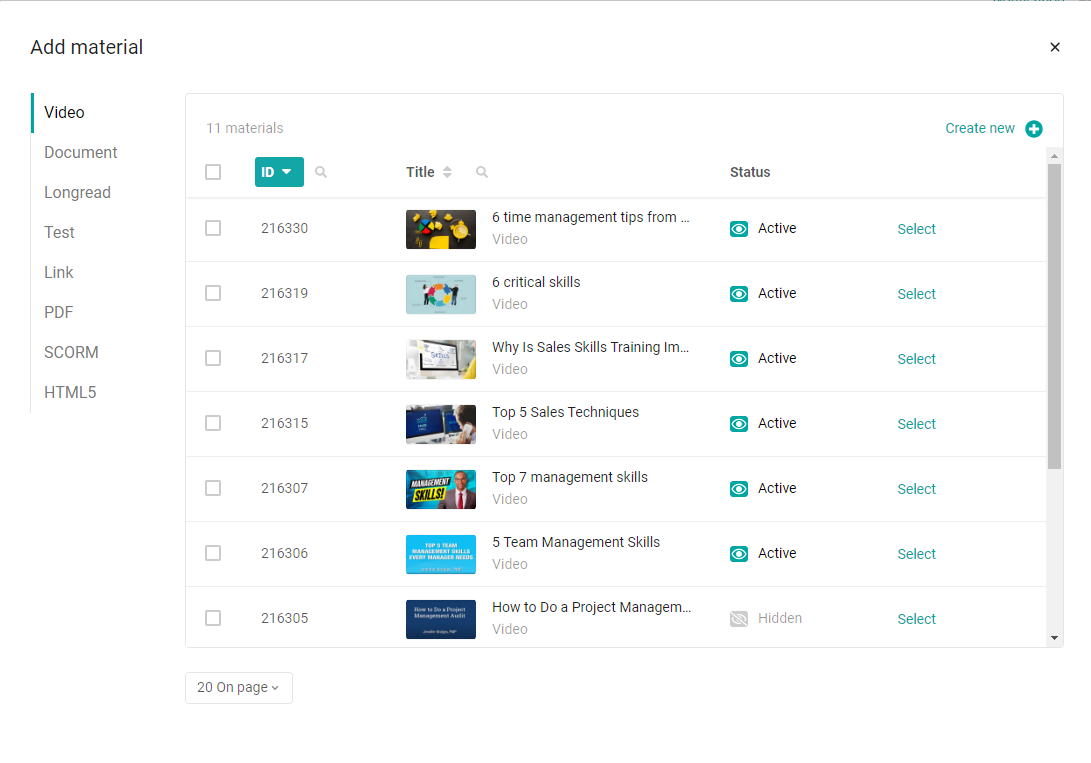Switch to the SCORM tab
Screen dimensions: 1091x763
(x=71, y=353)
